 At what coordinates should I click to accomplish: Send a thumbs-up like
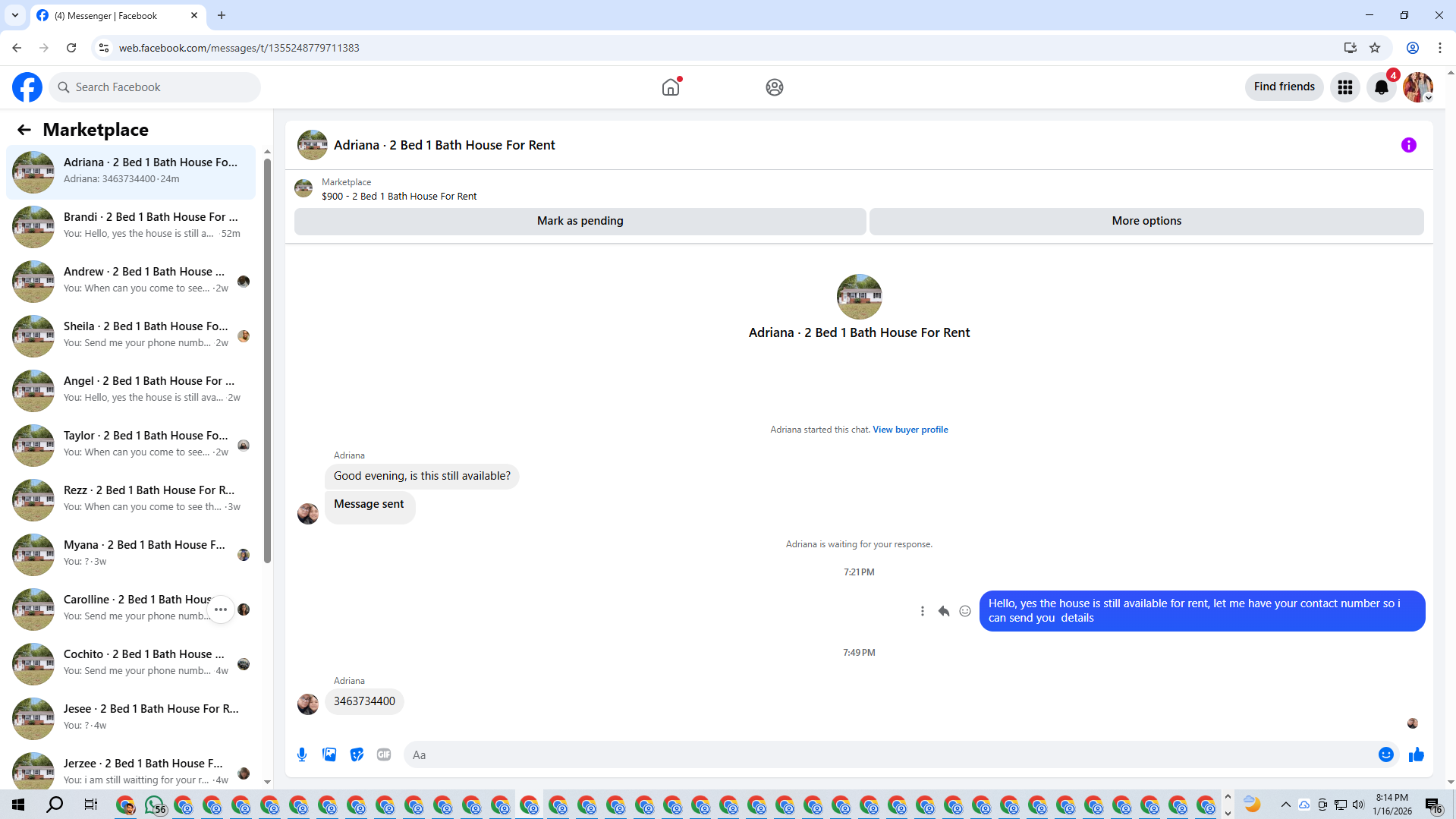pos(1417,754)
